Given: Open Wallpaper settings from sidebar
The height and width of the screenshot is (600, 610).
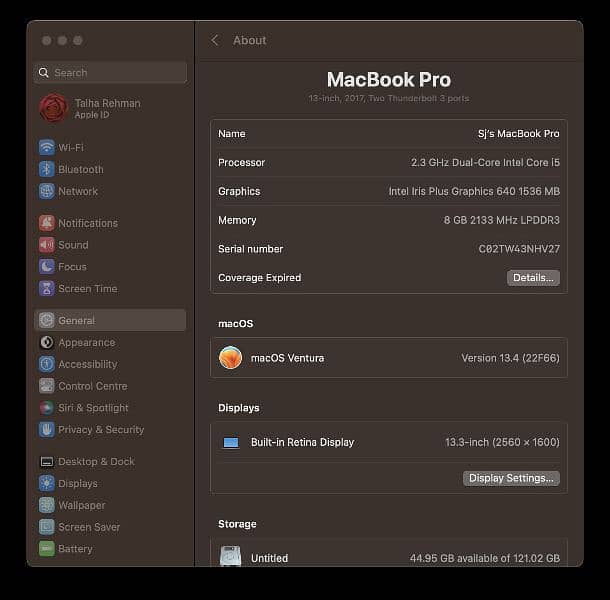Looking at the screenshot, I should pos(81,505).
